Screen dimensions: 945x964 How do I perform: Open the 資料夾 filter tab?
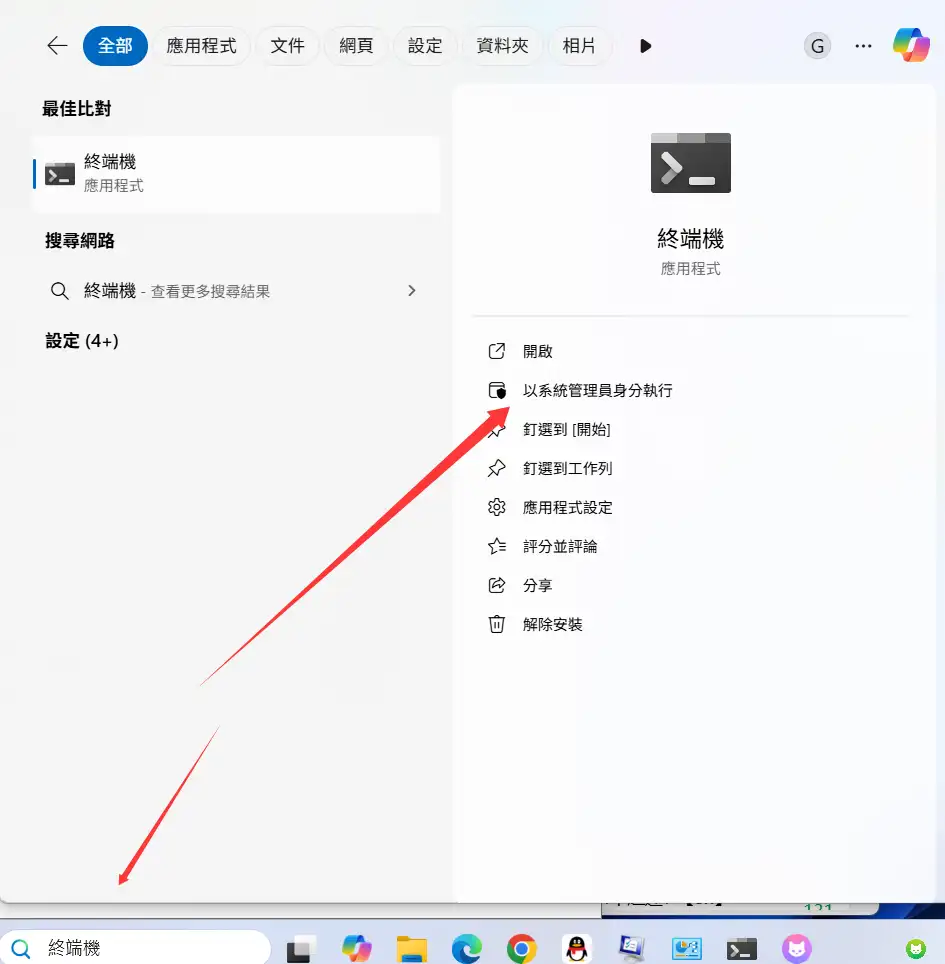[x=502, y=46]
